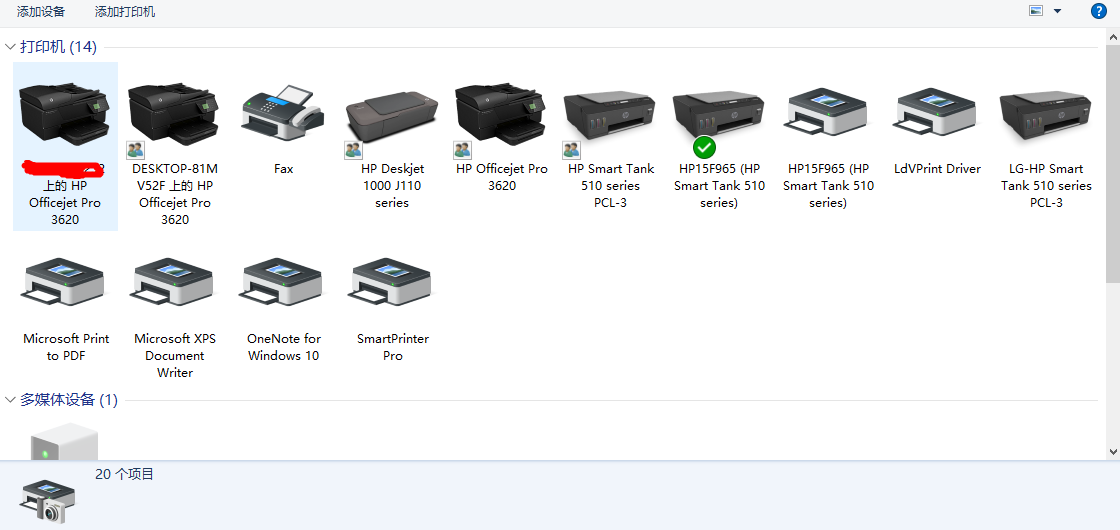The width and height of the screenshot is (1120, 530).
Task: Collapse the 打印机 (14) group
Action: [10, 47]
